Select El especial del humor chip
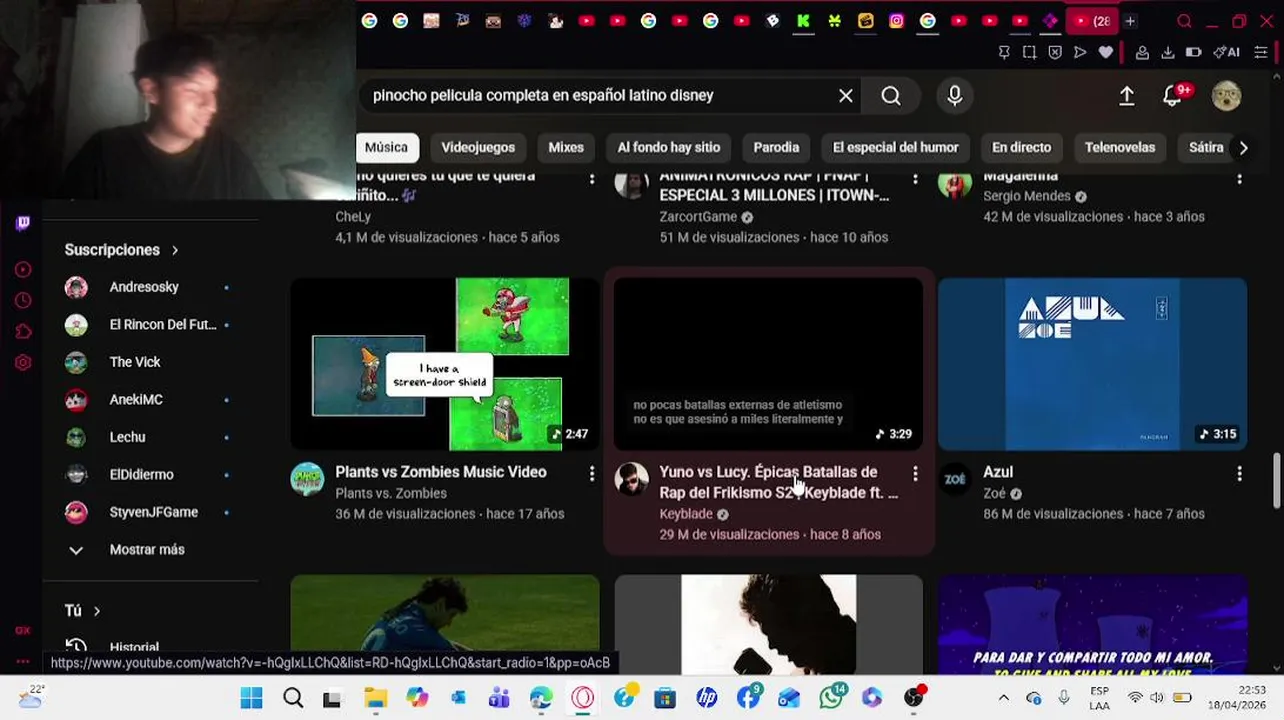This screenshot has width=1284, height=720. coord(895,147)
